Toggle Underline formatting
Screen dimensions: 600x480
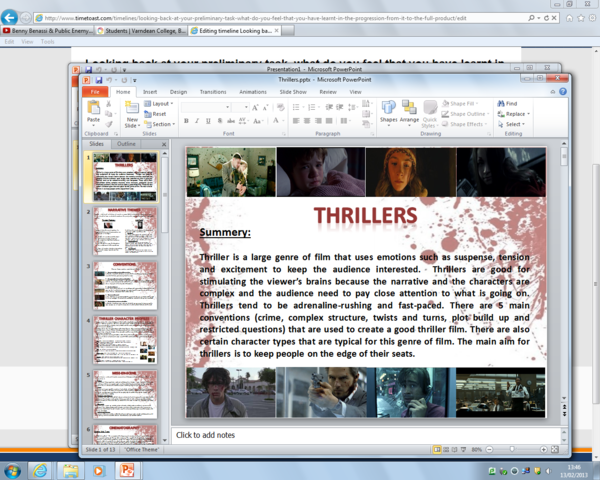[x=208, y=121]
